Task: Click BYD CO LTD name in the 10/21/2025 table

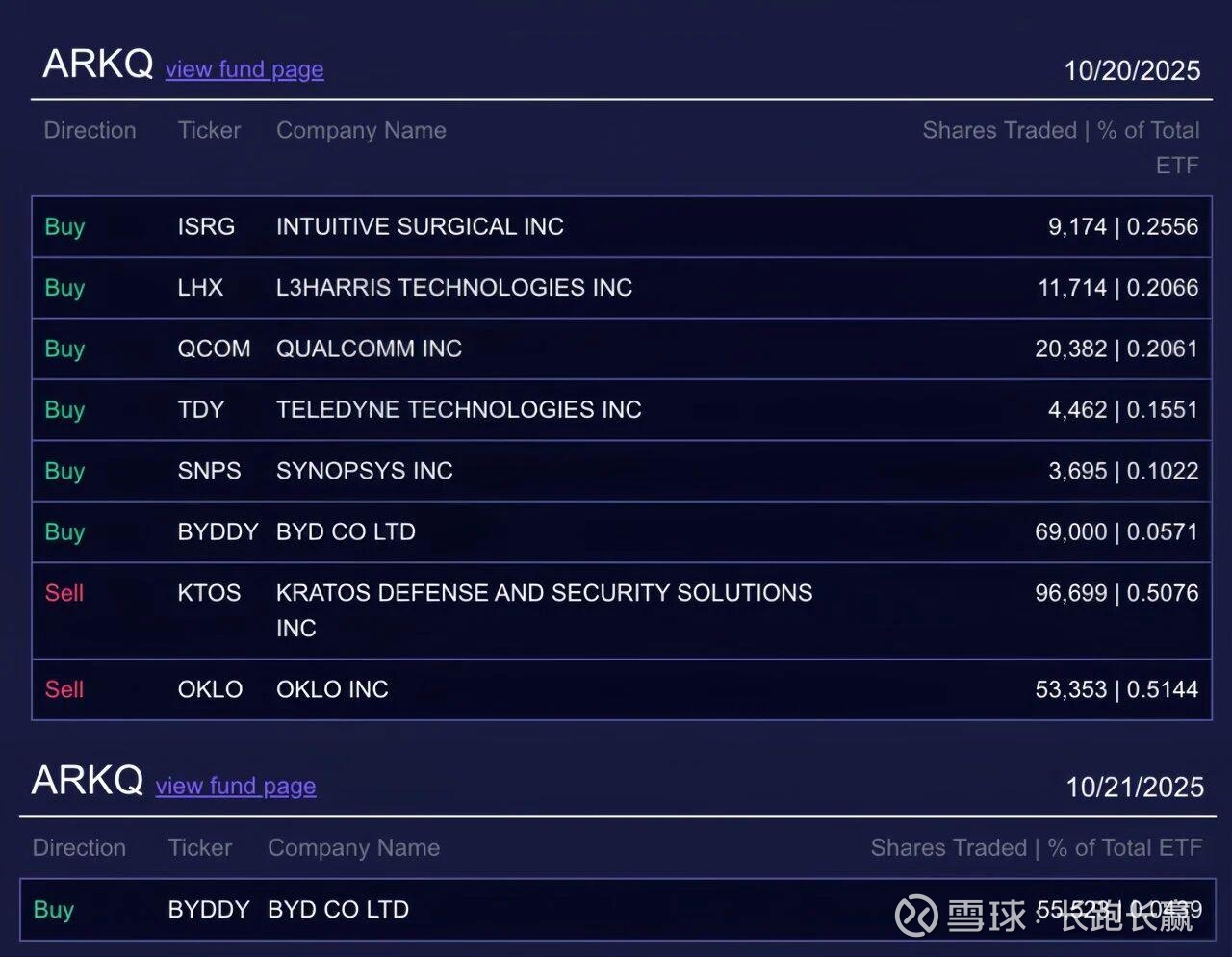Action: coord(338,909)
